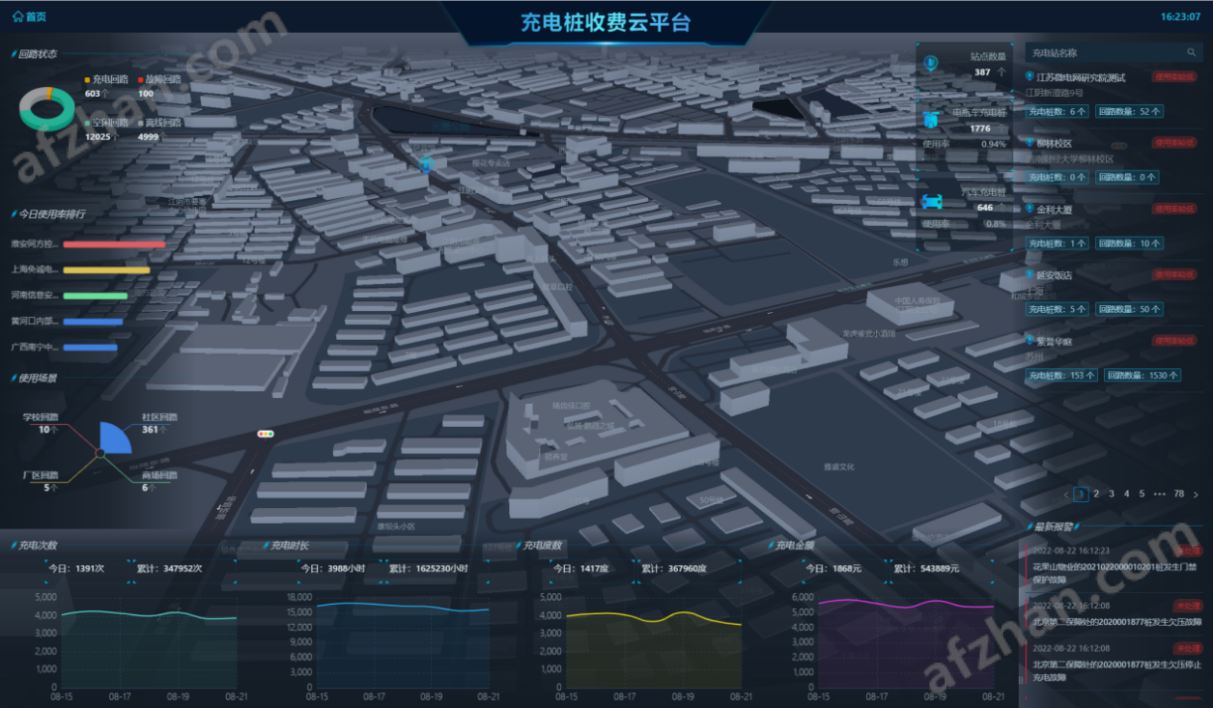Open the 花果山物业 door protection alarm message
Viewport: 1213px width, 708px height.
(1117, 572)
